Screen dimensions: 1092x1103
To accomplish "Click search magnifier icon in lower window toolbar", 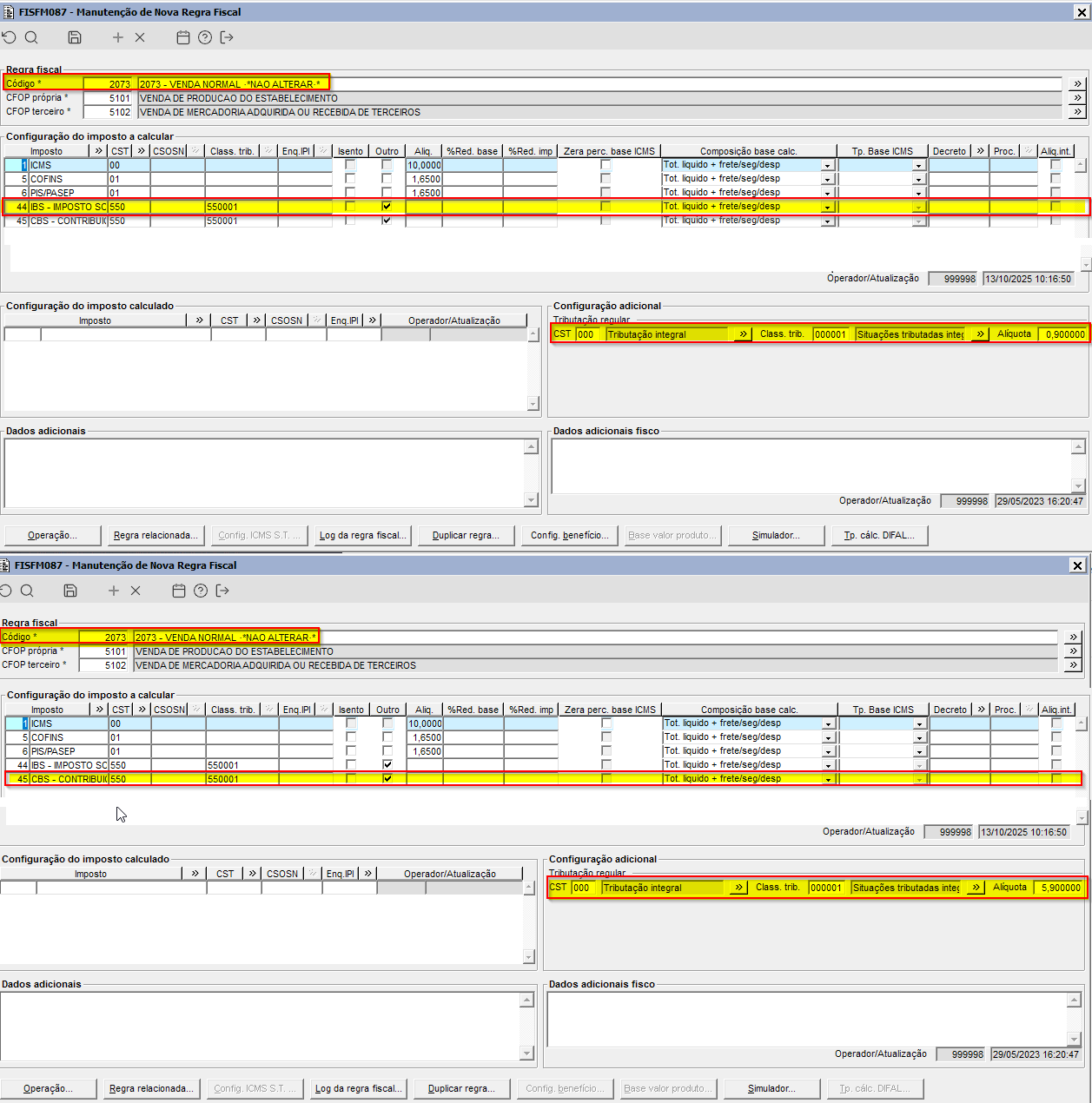I will coord(27,591).
